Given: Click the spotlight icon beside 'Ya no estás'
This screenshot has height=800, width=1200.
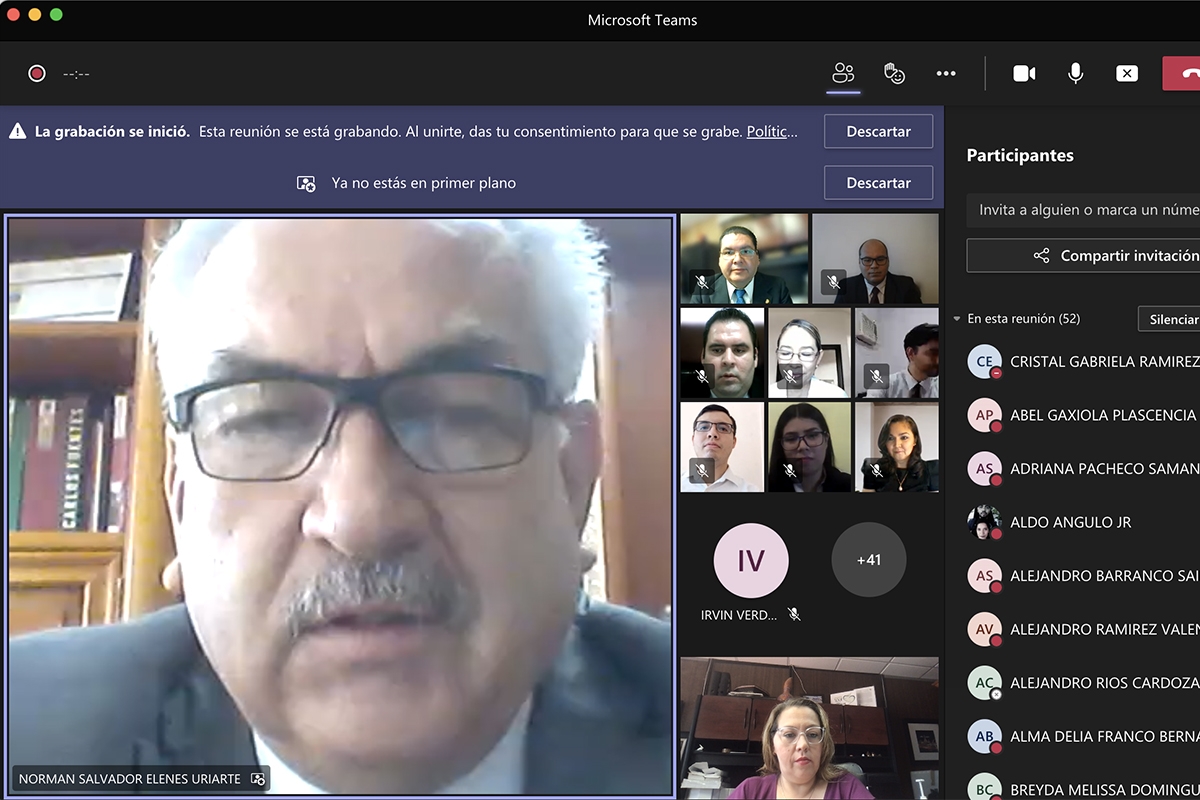Looking at the screenshot, I should click(x=306, y=183).
